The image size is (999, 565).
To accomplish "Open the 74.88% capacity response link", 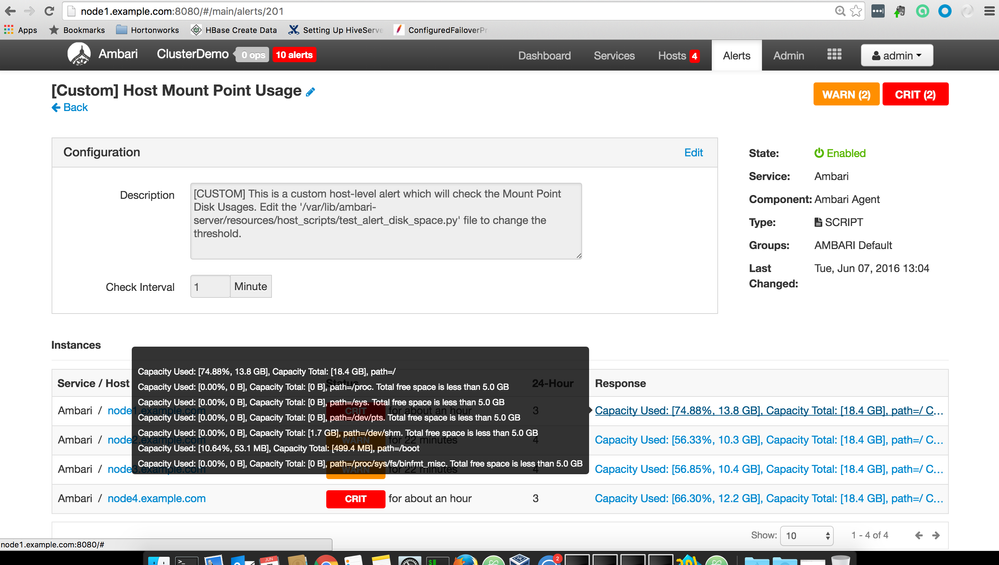I will tap(769, 410).
